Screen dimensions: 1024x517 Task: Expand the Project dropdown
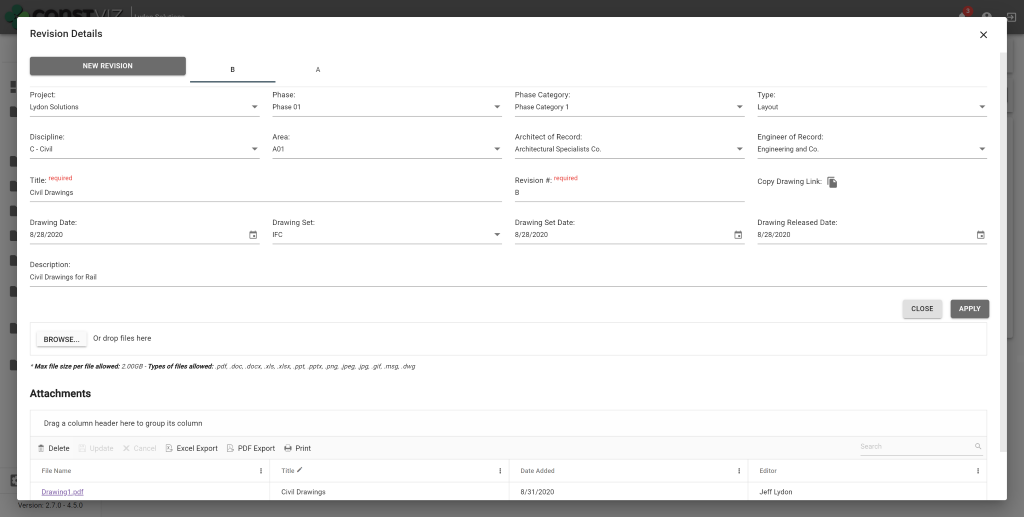pos(254,107)
